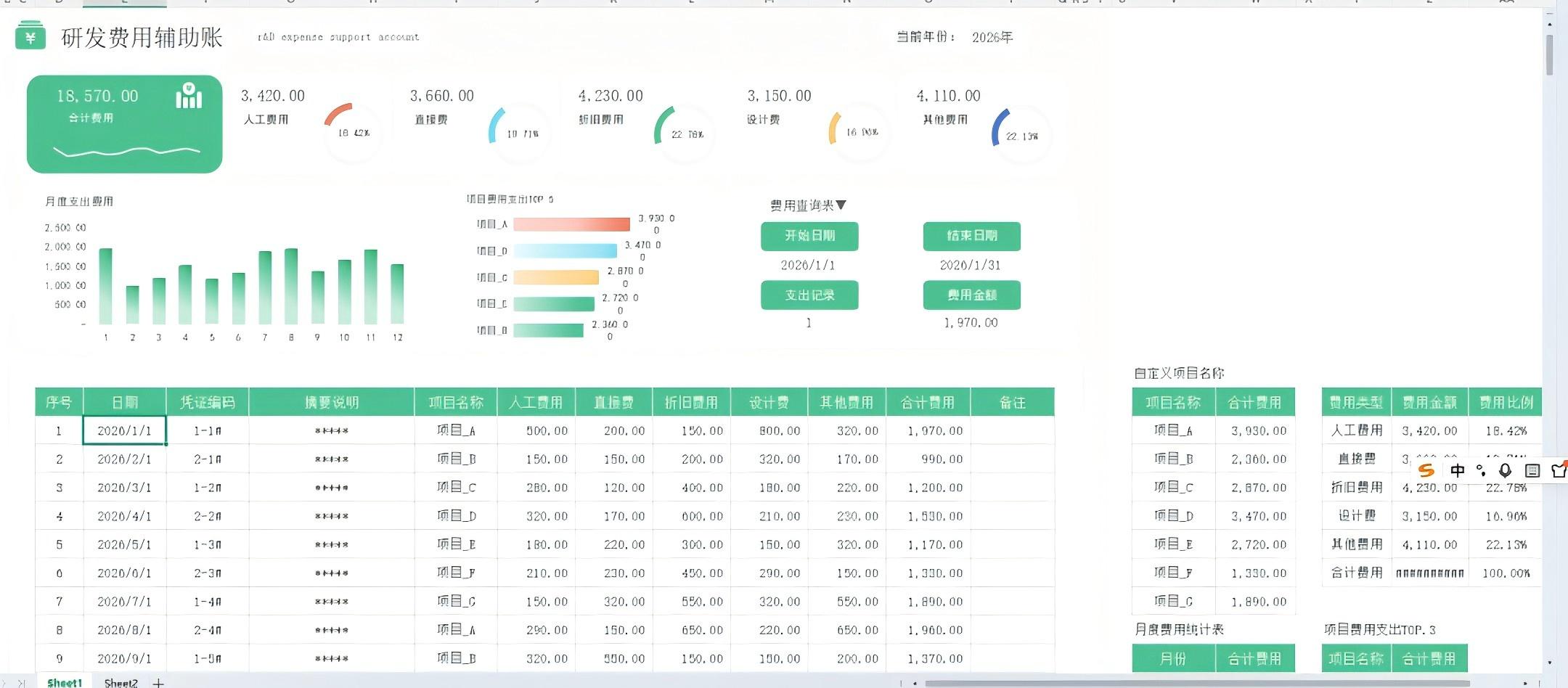
Task: Expand the 费用查询表 dropdown triangle
Action: coord(841,205)
